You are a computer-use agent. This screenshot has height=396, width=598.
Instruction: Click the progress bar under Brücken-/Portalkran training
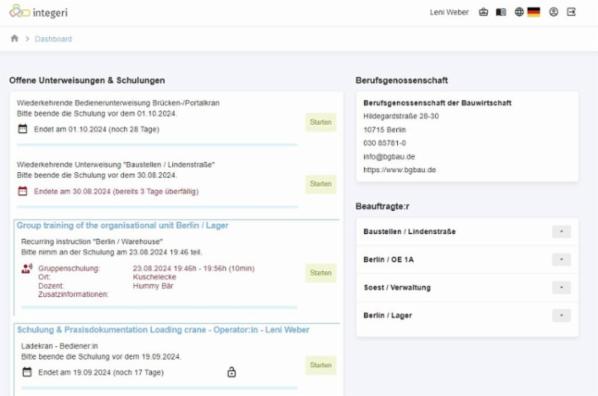157,145
